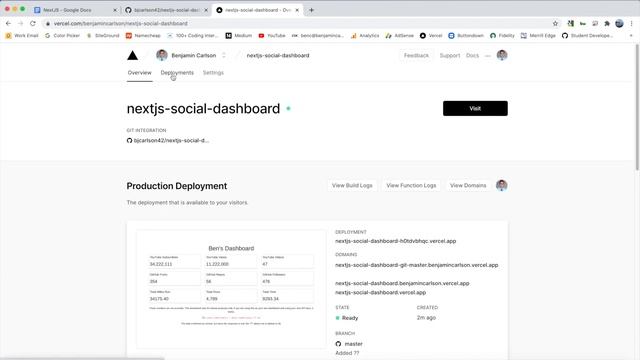Close the nextjs-social-dashboard Vercel tab

pos(297,10)
